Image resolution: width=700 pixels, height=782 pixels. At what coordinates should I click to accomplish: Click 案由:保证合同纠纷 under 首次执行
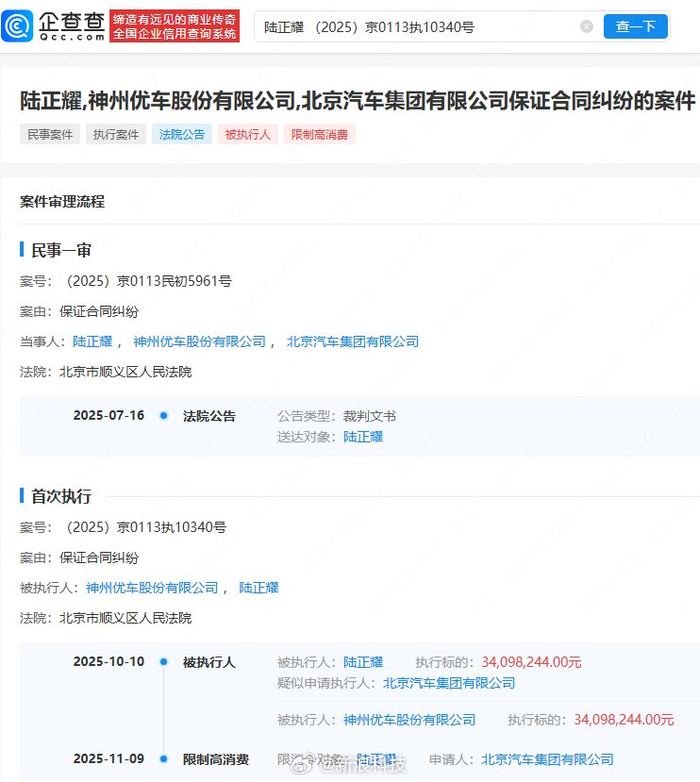(79, 558)
